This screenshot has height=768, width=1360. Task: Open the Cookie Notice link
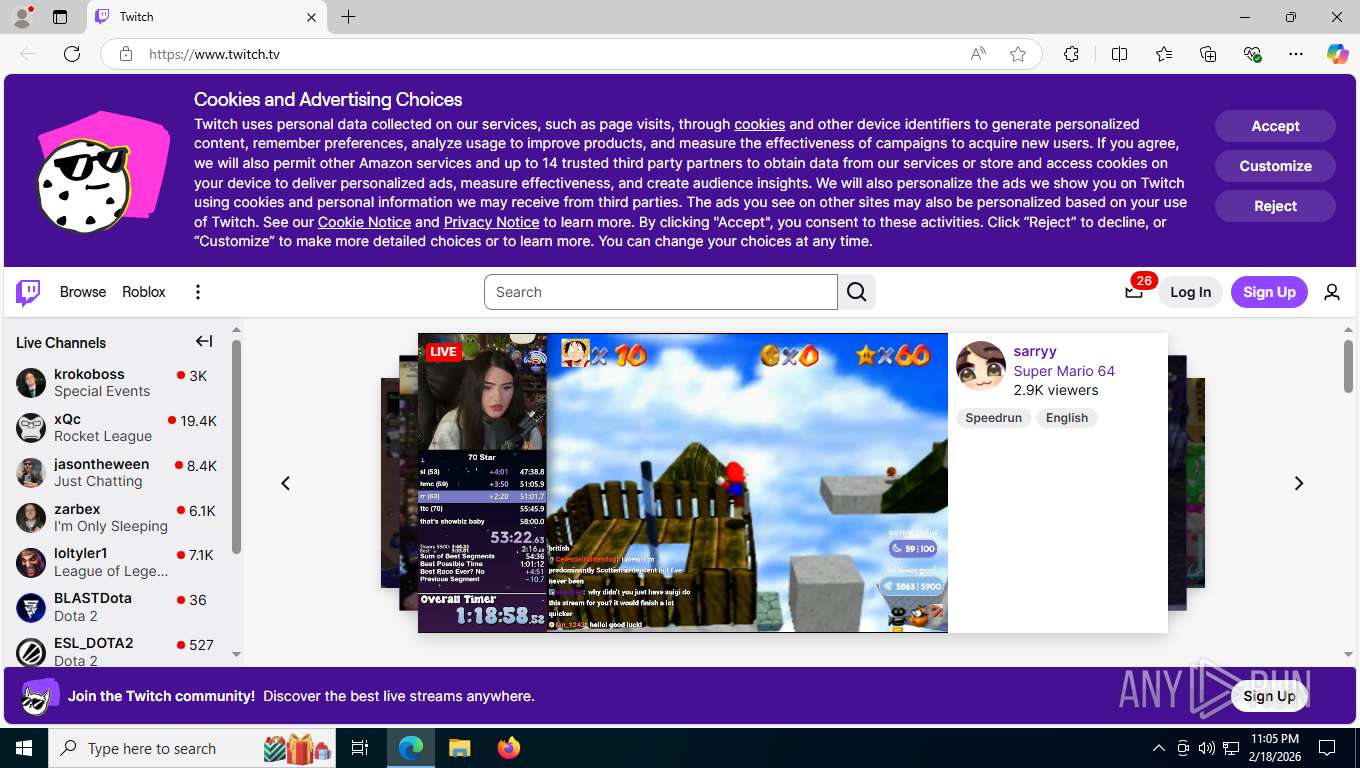[x=364, y=222]
